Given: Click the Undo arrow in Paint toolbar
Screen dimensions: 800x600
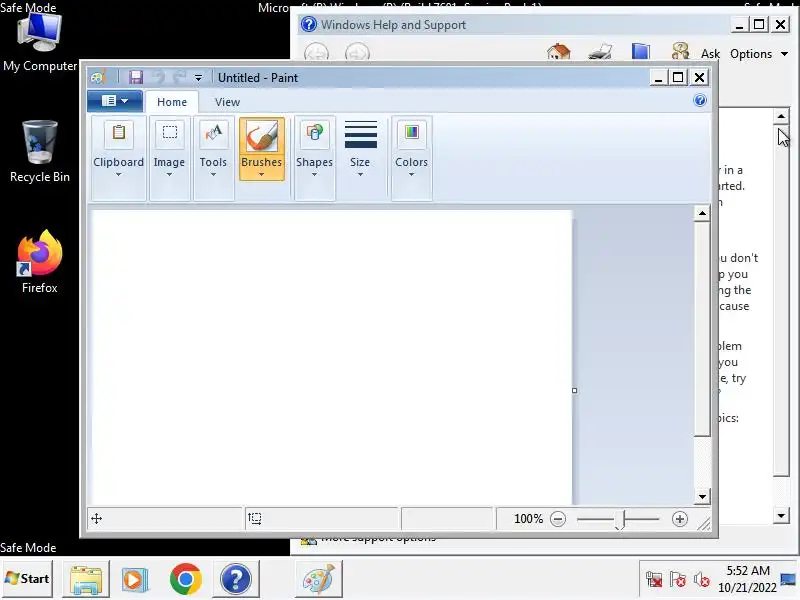Looking at the screenshot, I should tap(158, 77).
